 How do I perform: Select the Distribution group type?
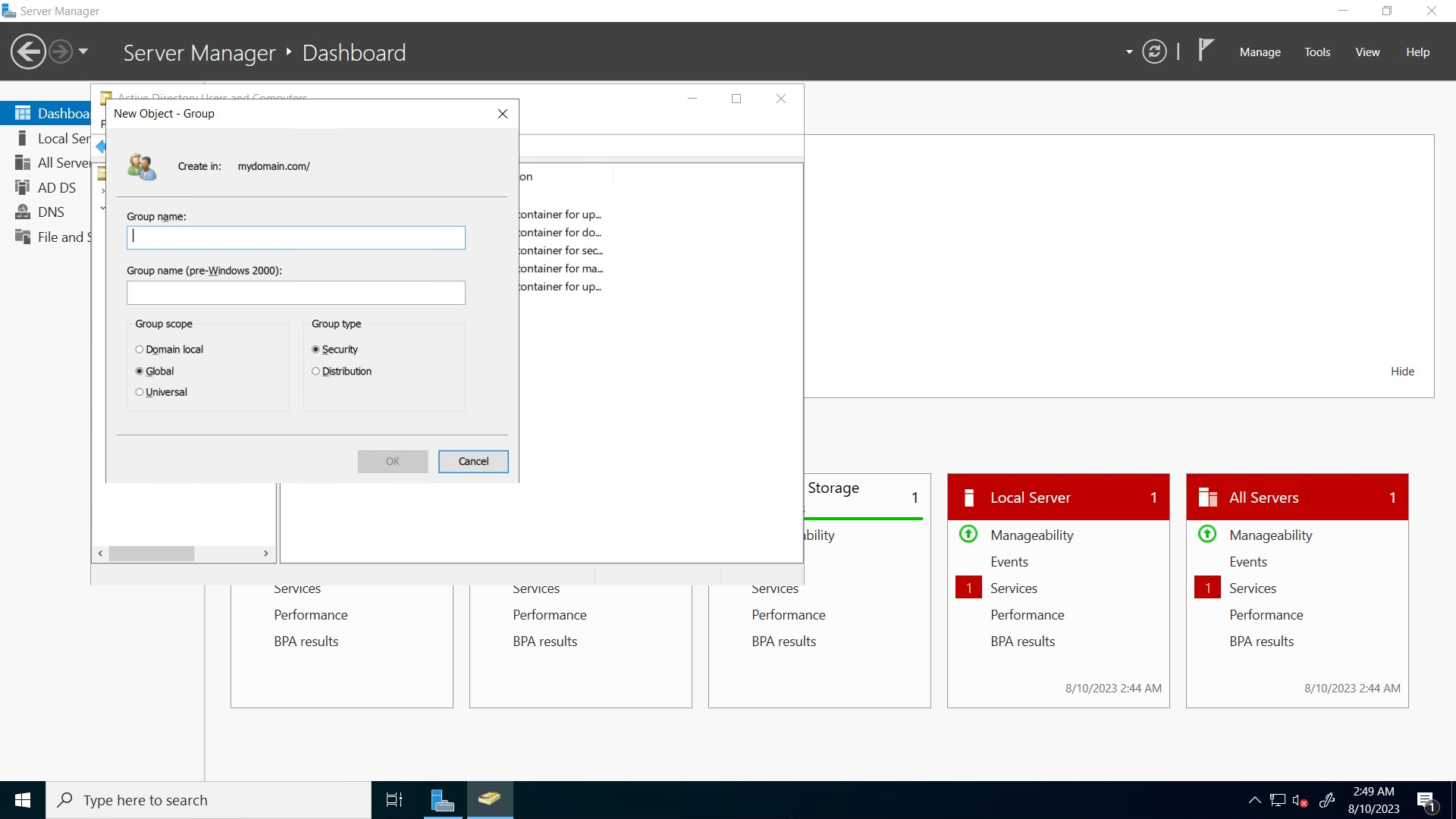316,372
